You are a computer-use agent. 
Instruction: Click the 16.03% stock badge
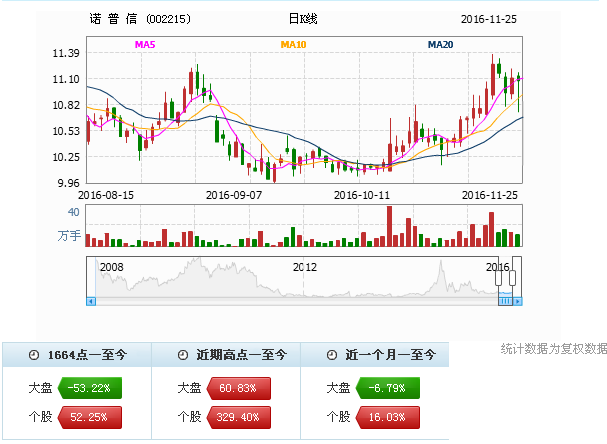(x=388, y=417)
